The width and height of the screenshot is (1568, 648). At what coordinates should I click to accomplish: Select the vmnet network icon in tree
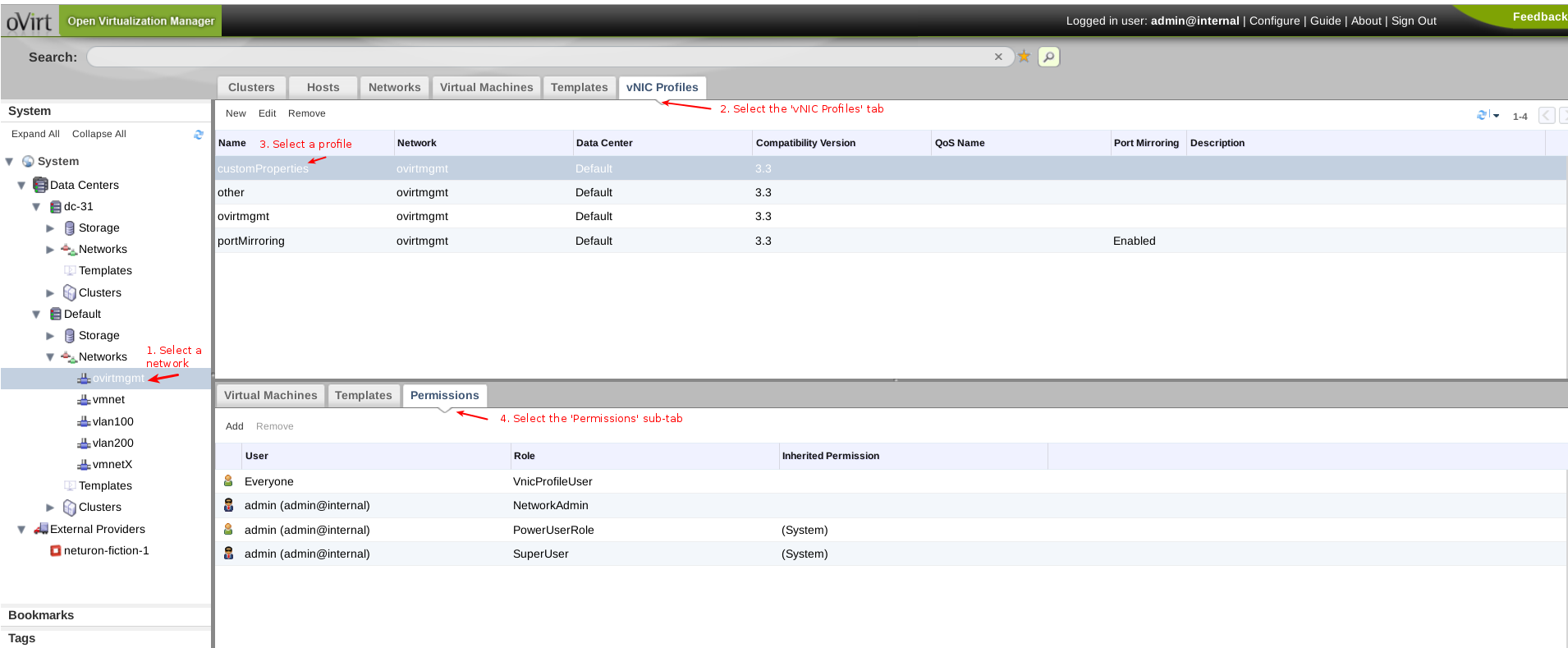pyautogui.click(x=84, y=400)
